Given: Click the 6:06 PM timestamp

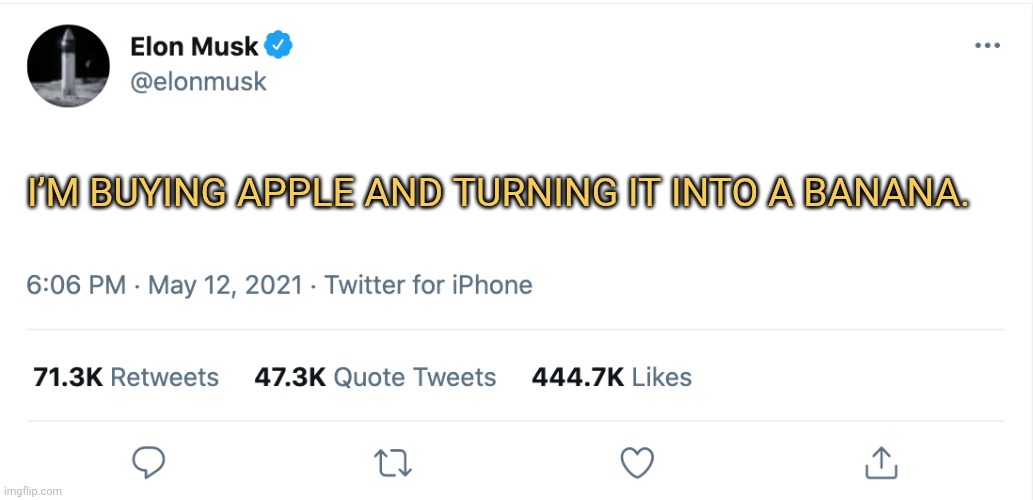Looking at the screenshot, I should point(76,285).
